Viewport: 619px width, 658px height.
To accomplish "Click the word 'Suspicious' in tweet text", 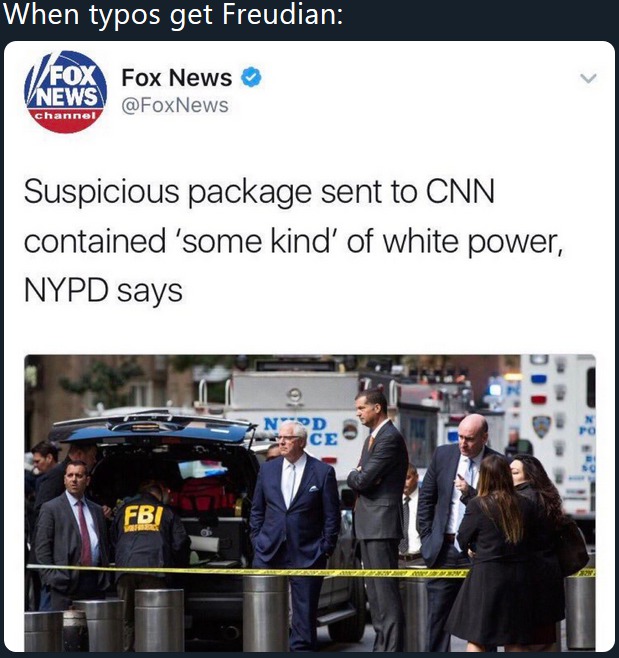I will point(102,192).
